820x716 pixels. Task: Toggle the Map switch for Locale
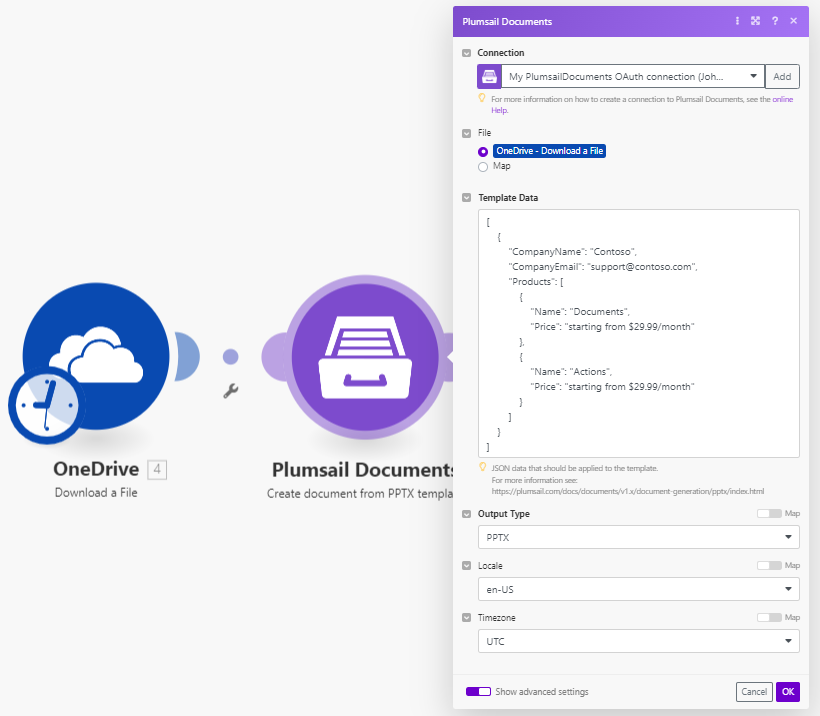(769, 565)
